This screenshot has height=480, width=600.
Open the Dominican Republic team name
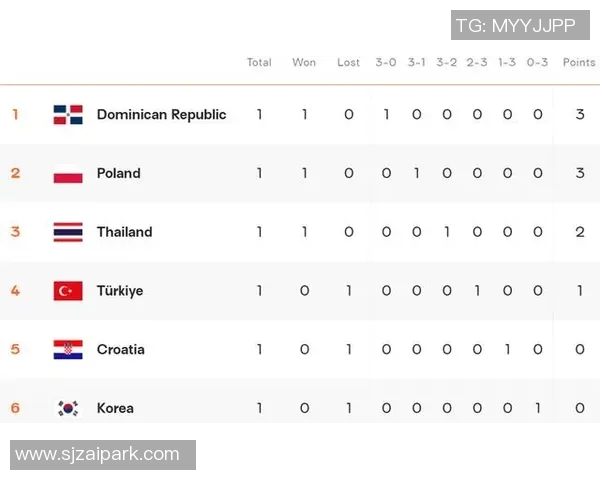click(x=161, y=114)
